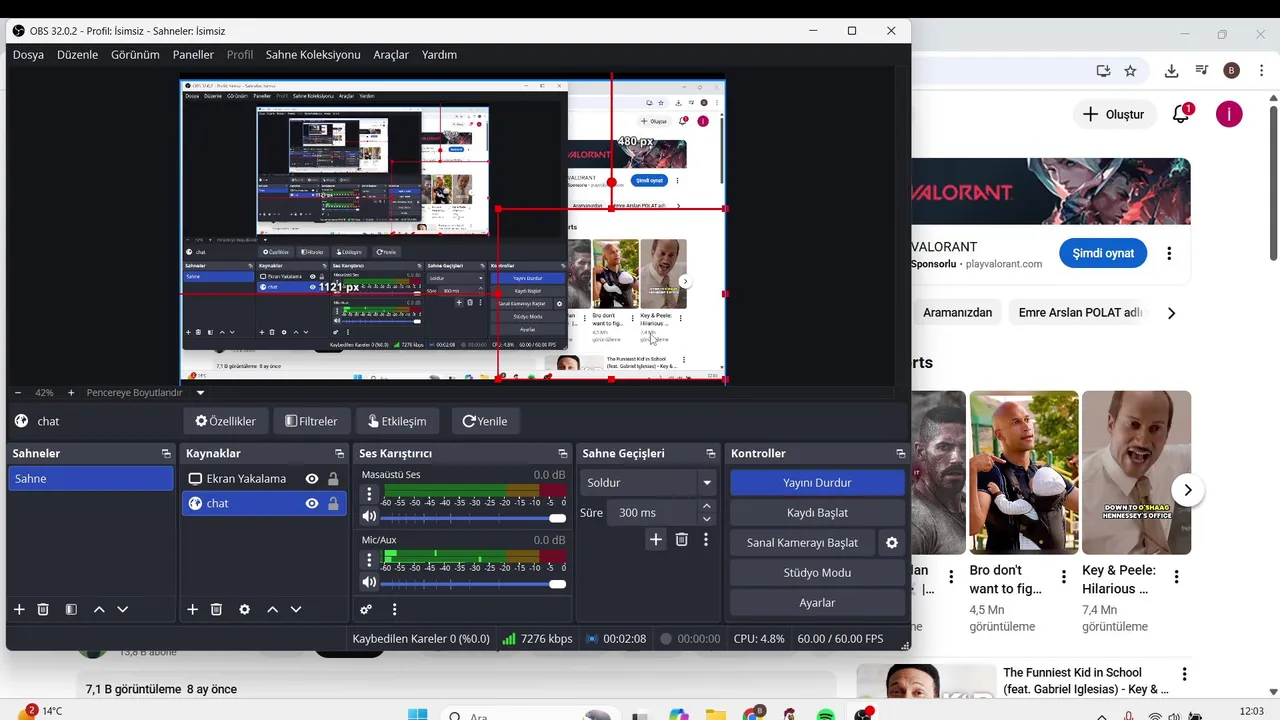Open Mic/Aux options three-dot menu
The height and width of the screenshot is (720, 1280).
369,560
